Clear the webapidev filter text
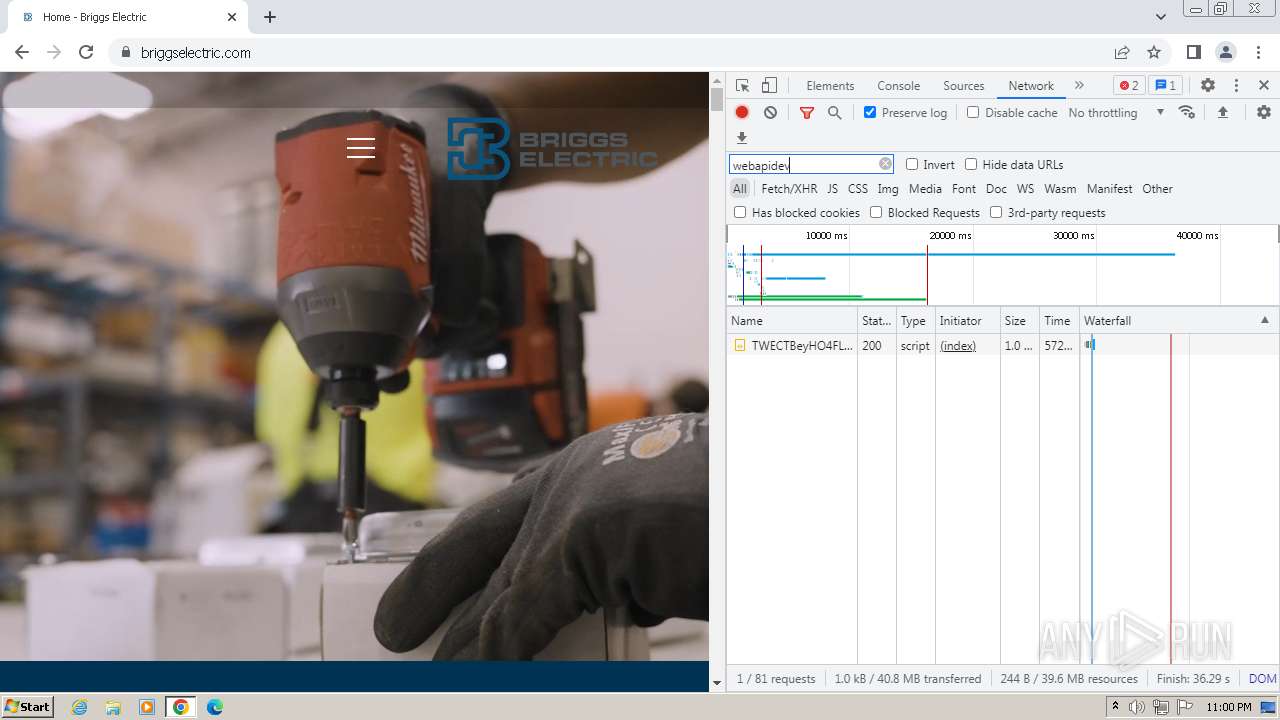 click(885, 164)
